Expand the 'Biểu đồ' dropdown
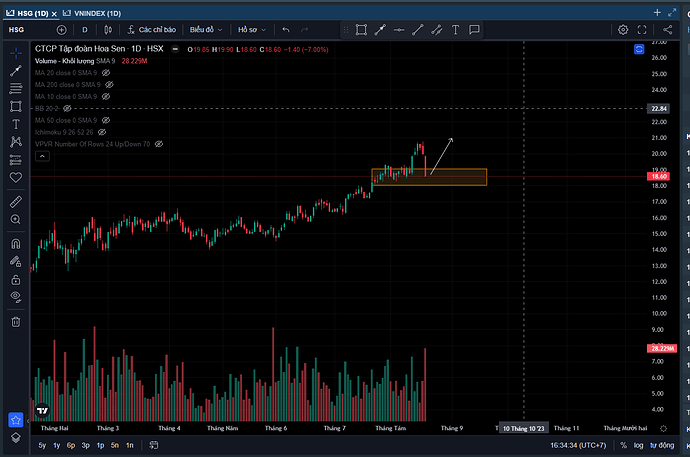The width and height of the screenshot is (690, 457). [x=206, y=30]
